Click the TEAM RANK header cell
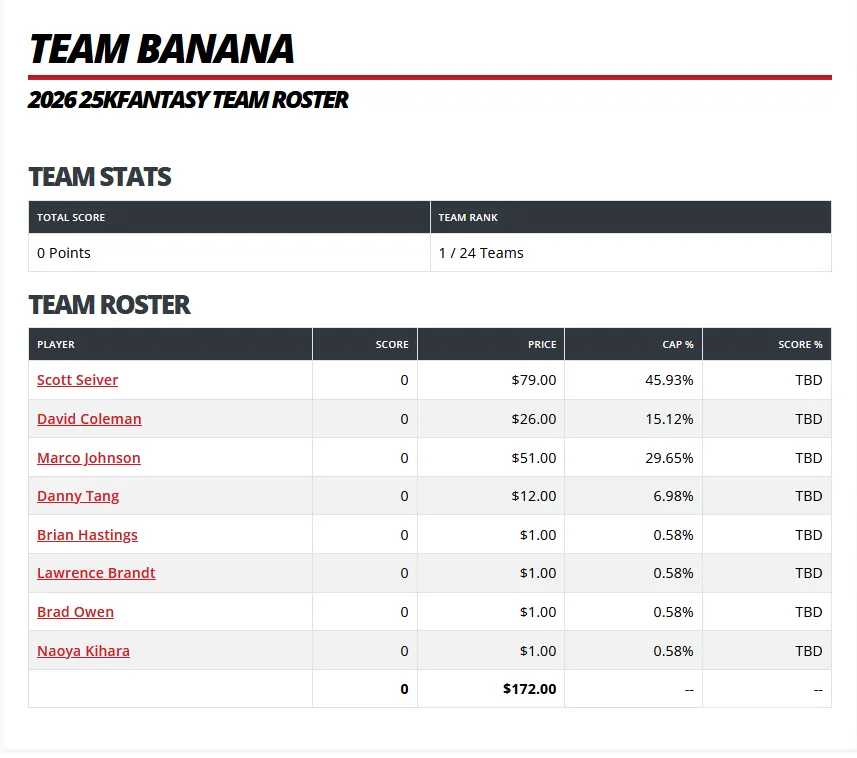The image size is (857, 758). [x=631, y=217]
